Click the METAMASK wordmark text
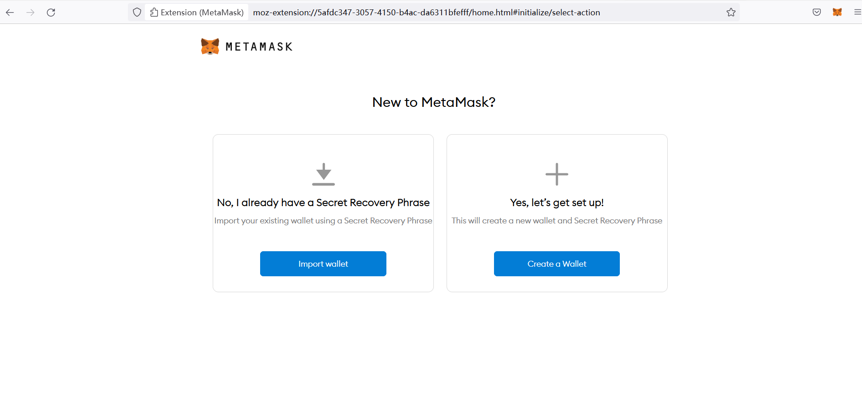862x418 pixels. pos(259,47)
